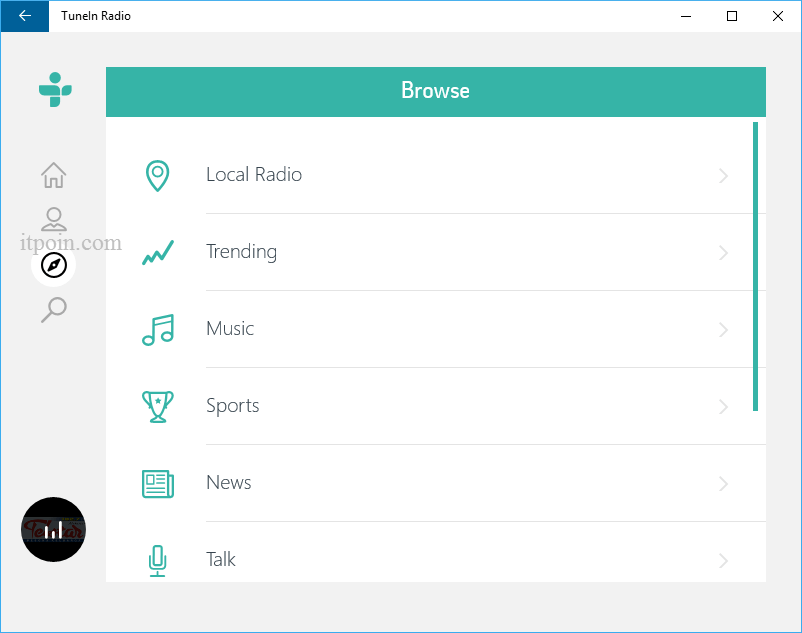Expand Talk via its chevron
The height and width of the screenshot is (633, 802).
click(x=723, y=560)
